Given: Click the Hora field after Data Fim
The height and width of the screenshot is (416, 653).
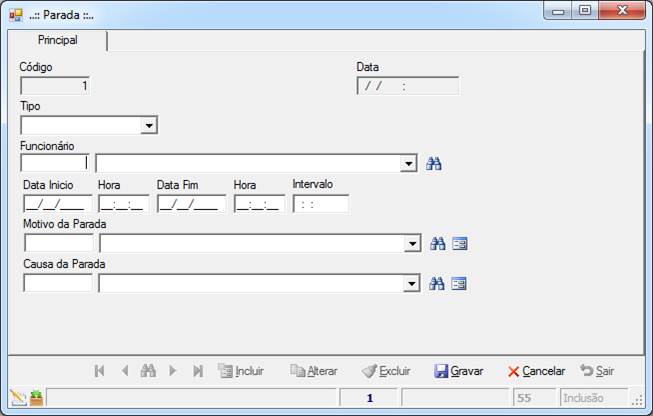Looking at the screenshot, I should coord(259,204).
